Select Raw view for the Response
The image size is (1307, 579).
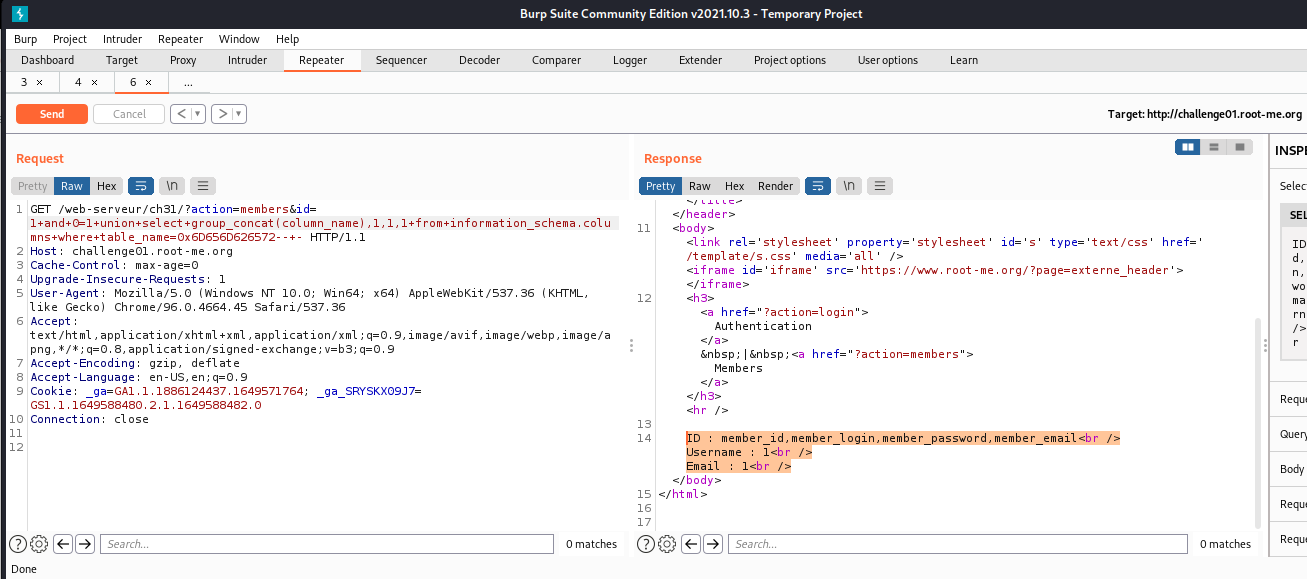click(x=700, y=186)
